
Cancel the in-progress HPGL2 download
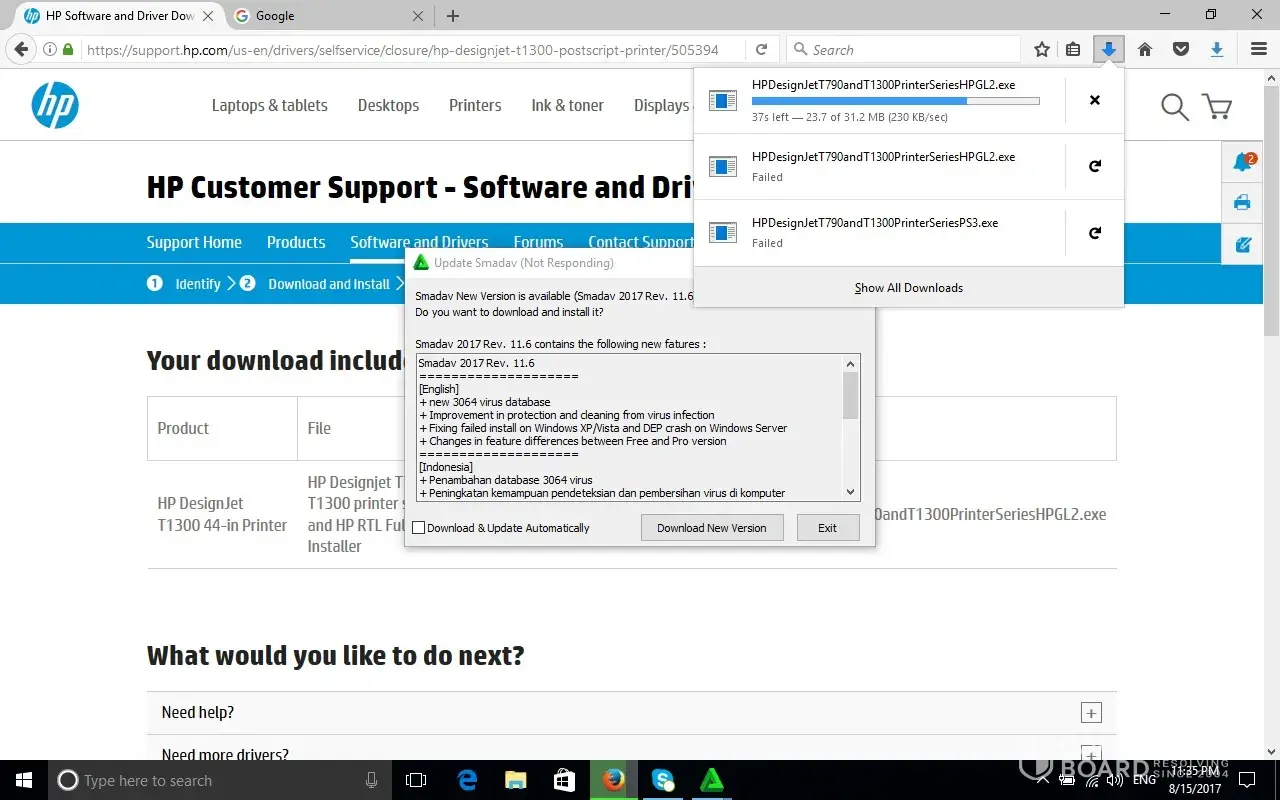1094,100
